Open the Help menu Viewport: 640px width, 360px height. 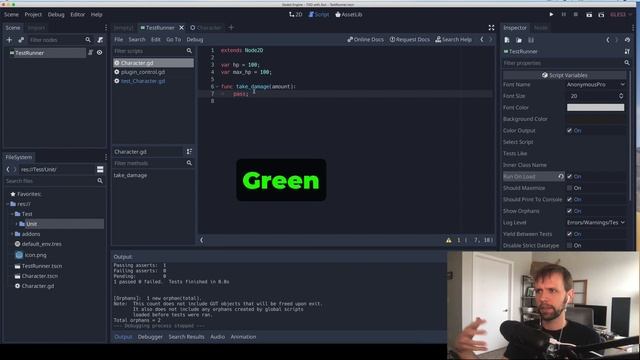(96, 14)
